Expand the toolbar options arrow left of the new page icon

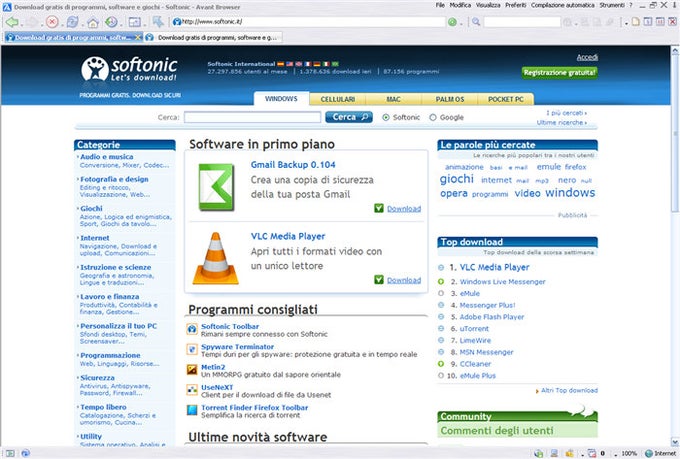point(627,23)
